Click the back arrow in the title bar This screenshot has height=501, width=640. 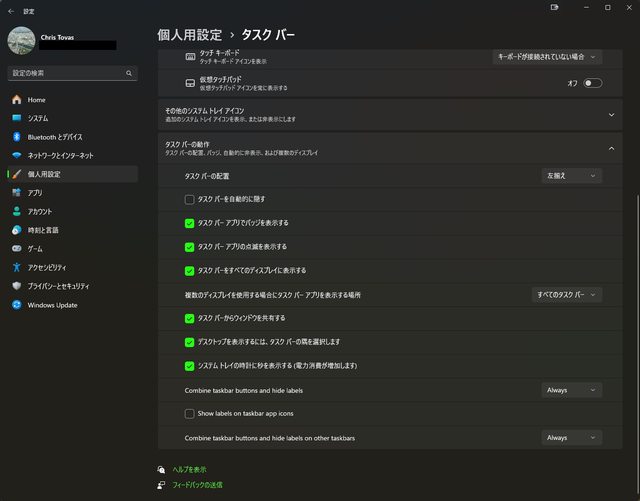[10, 9]
